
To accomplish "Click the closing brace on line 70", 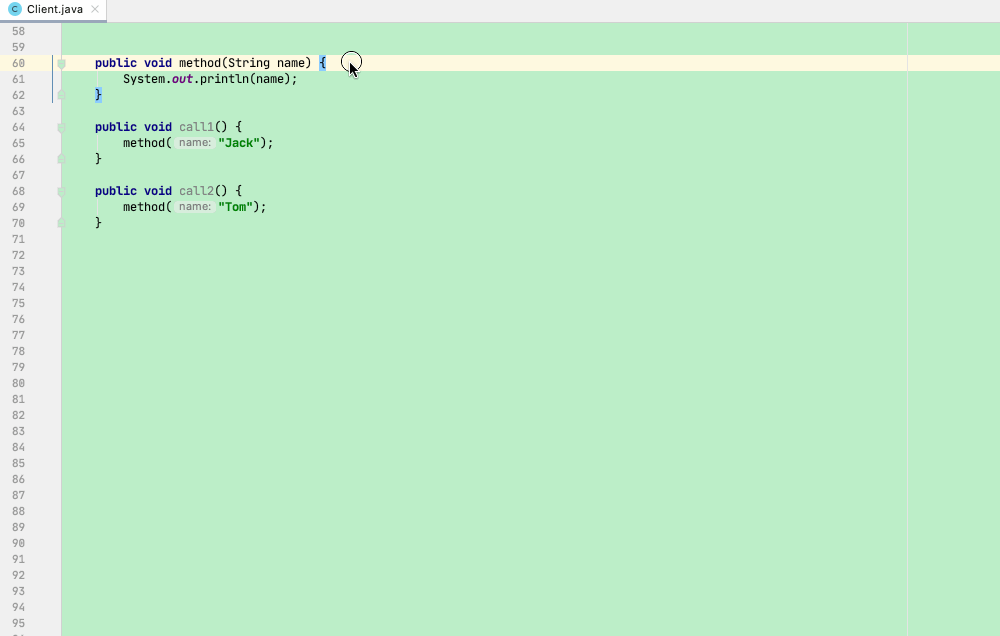I will (x=98, y=223).
